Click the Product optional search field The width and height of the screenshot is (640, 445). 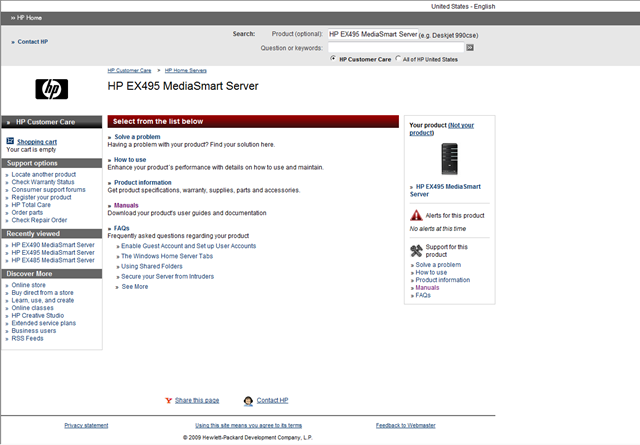pyautogui.click(x=373, y=34)
